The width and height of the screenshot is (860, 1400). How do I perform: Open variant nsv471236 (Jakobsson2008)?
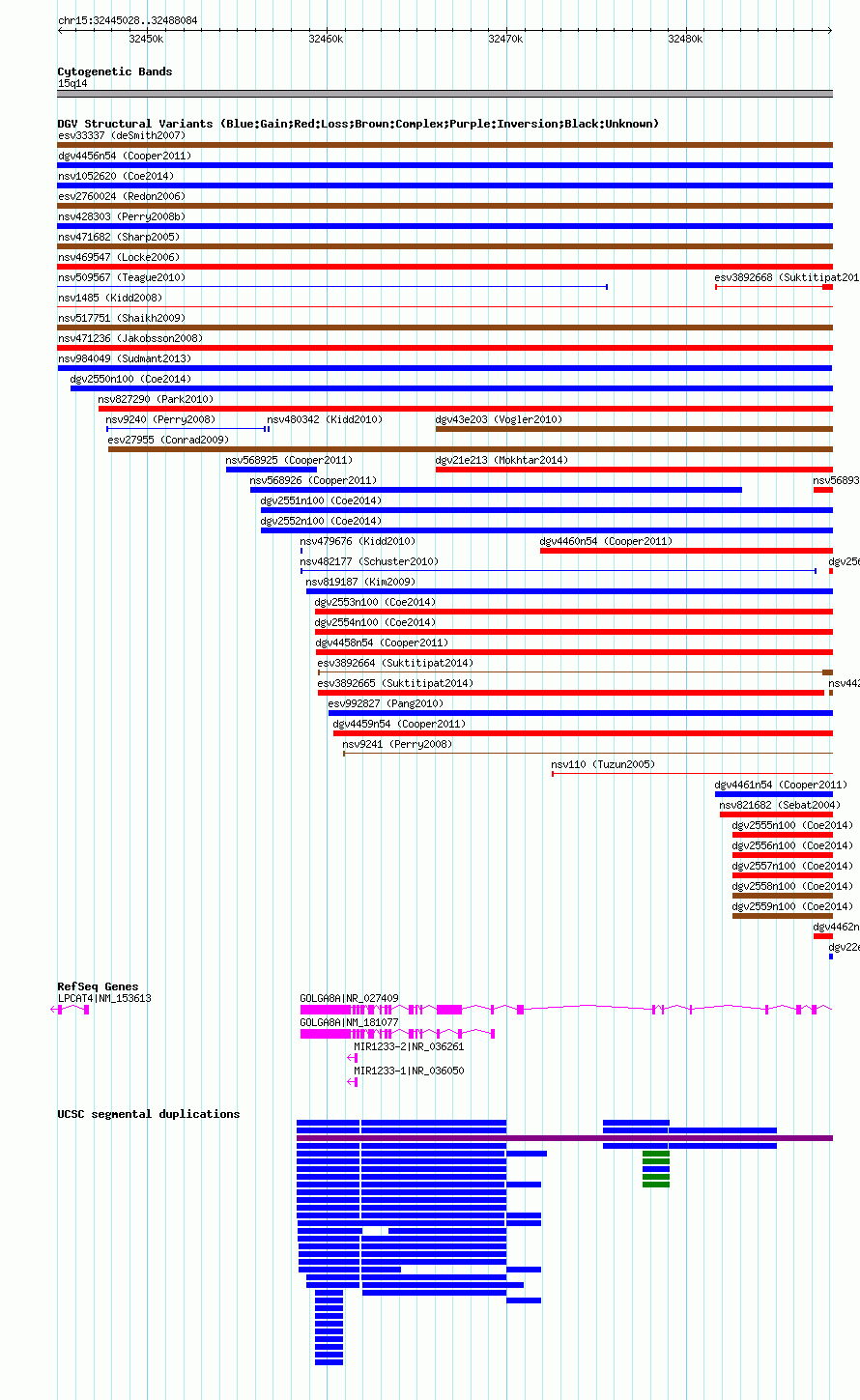point(130,338)
